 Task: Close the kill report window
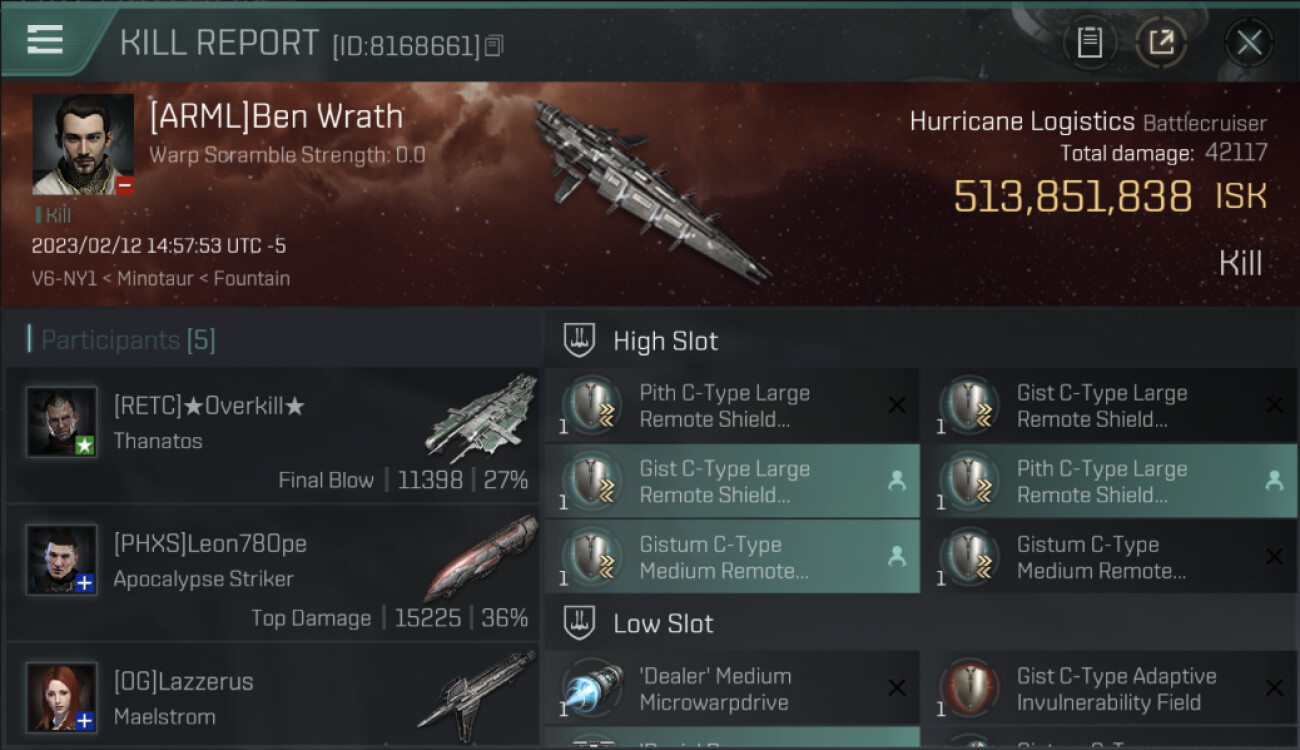(1249, 43)
